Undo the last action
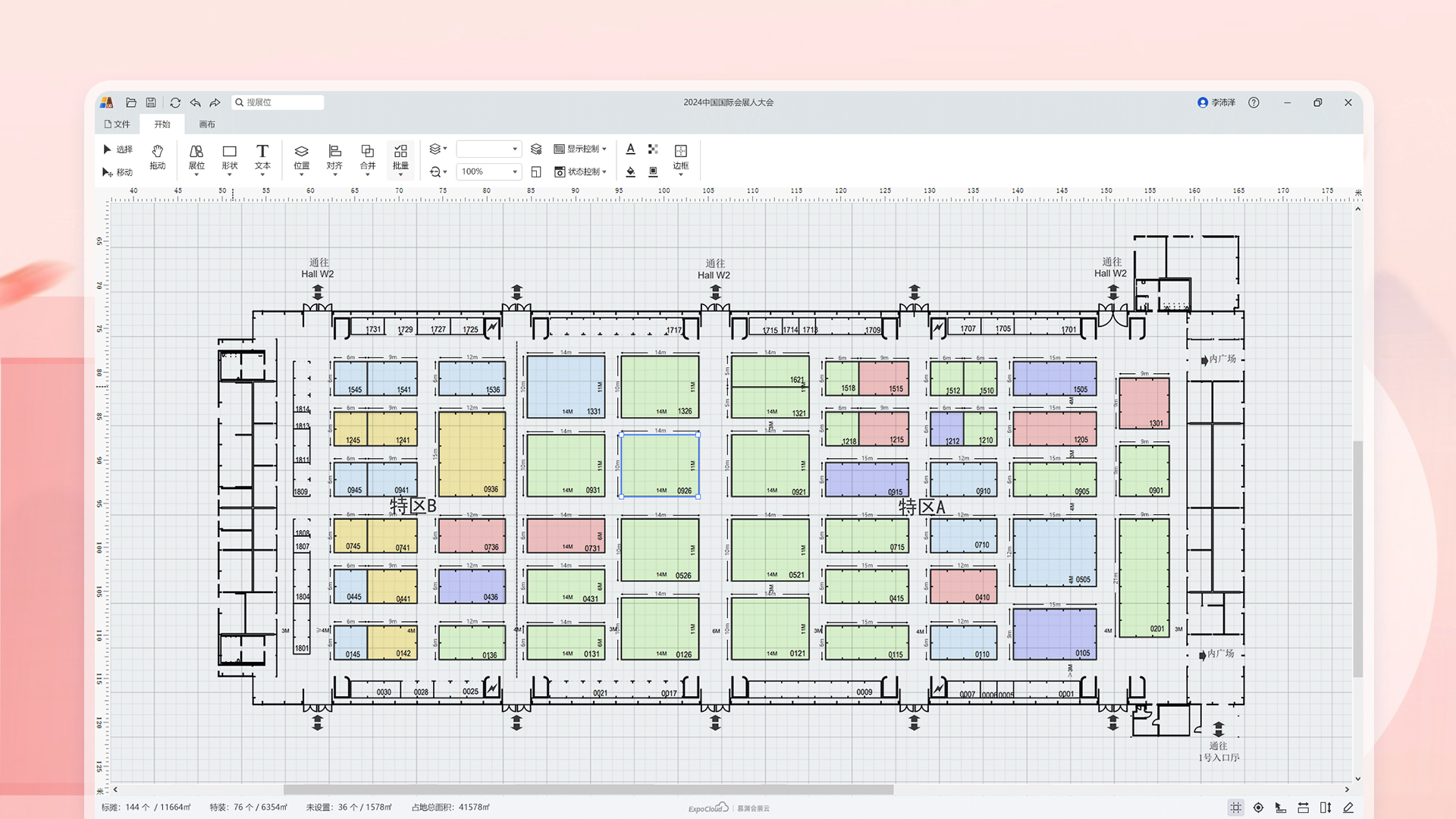The height and width of the screenshot is (819, 1456). pyautogui.click(x=196, y=102)
